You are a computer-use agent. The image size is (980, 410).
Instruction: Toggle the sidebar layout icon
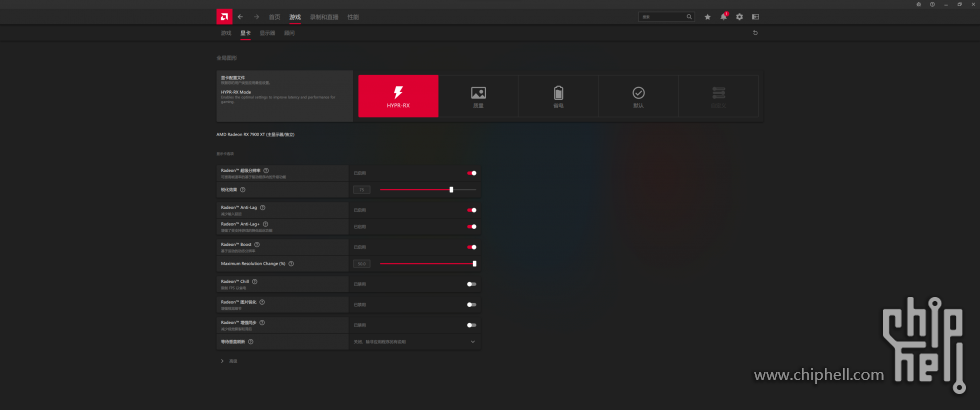(x=755, y=17)
